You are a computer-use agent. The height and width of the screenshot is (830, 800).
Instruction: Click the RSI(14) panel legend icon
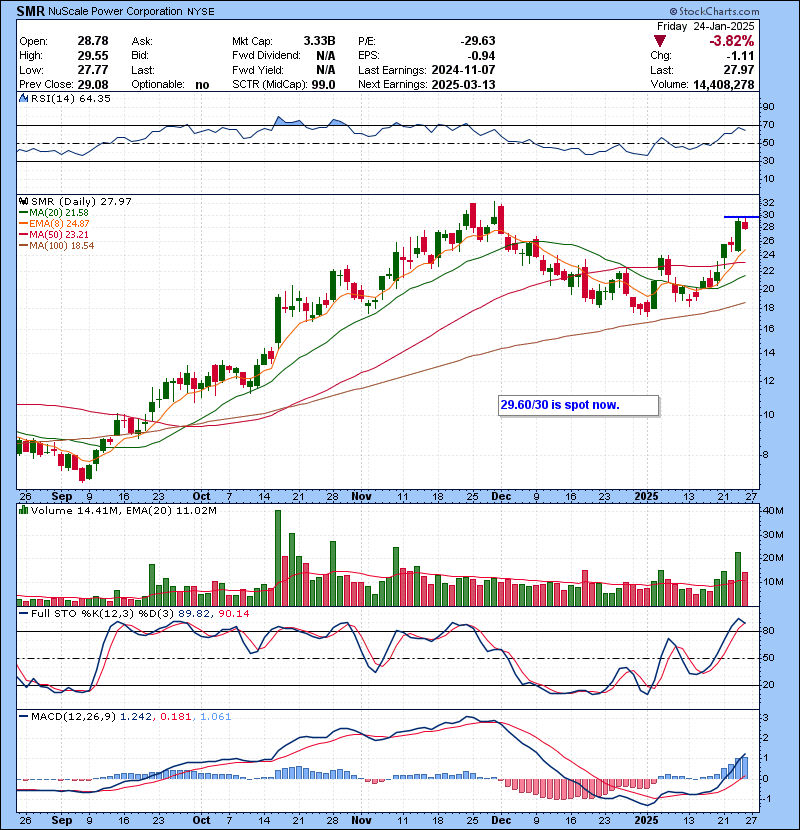coord(22,99)
